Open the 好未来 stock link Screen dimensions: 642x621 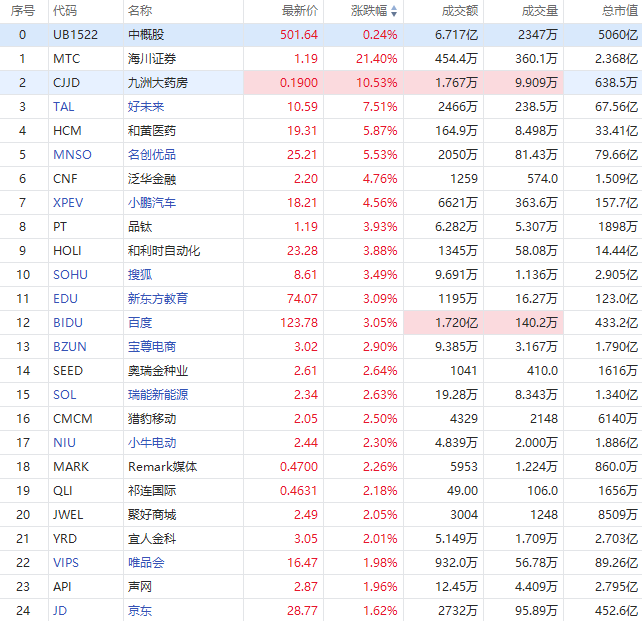[146, 107]
